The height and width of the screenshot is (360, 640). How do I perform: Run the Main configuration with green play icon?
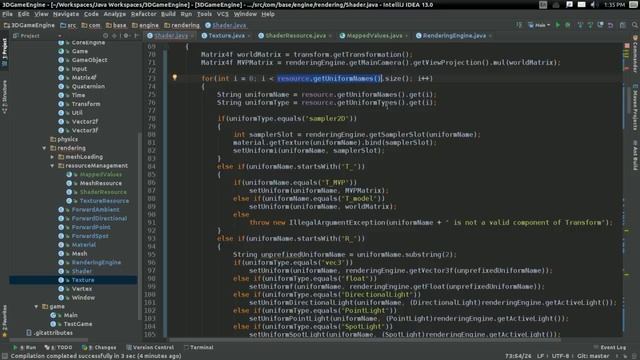(558, 25)
